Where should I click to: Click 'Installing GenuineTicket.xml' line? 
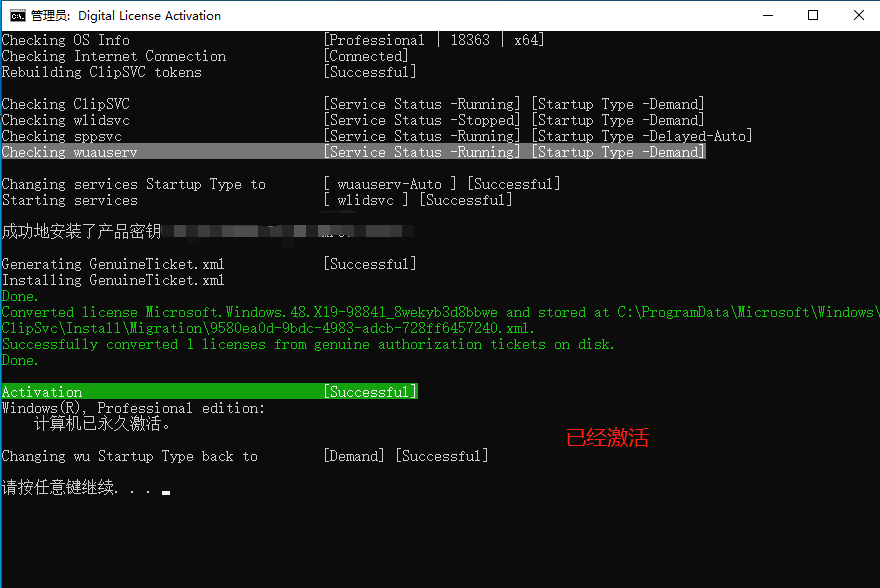113,281
